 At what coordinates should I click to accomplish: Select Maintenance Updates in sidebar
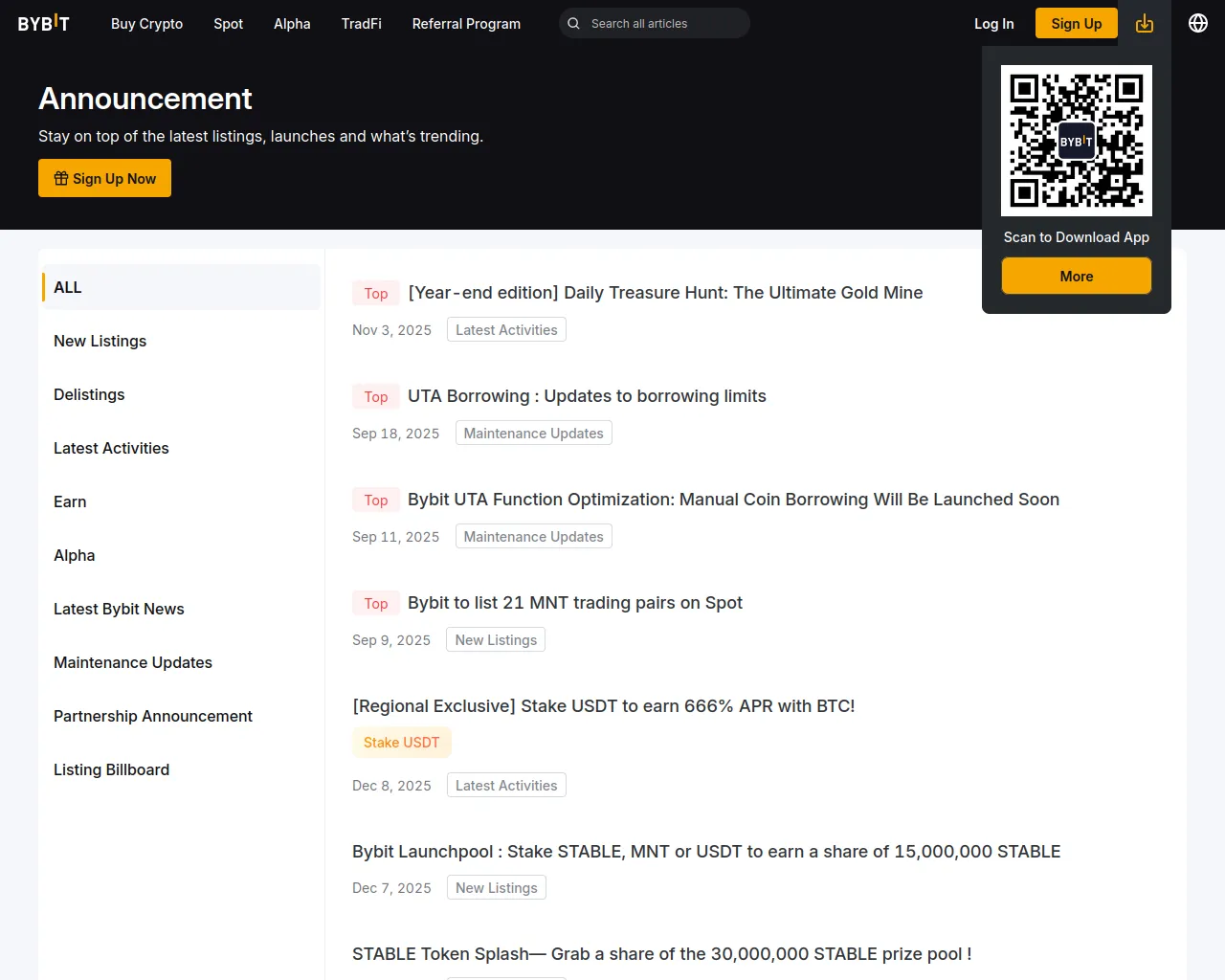(x=133, y=662)
